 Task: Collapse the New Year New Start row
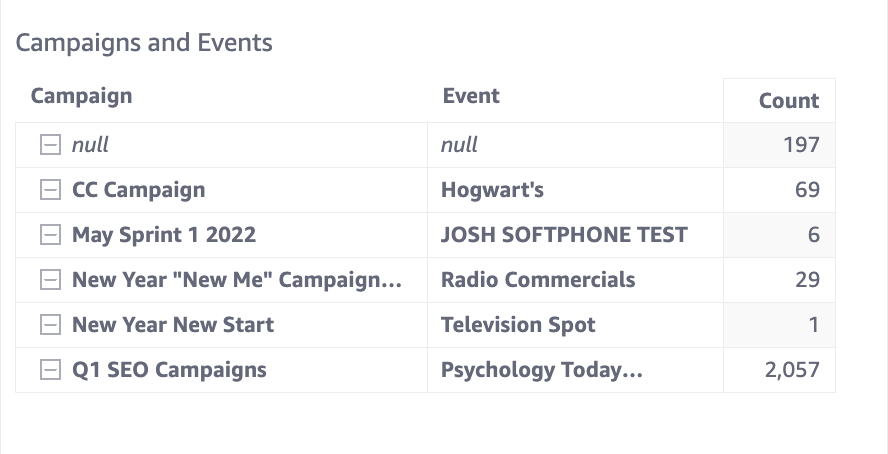click(49, 325)
